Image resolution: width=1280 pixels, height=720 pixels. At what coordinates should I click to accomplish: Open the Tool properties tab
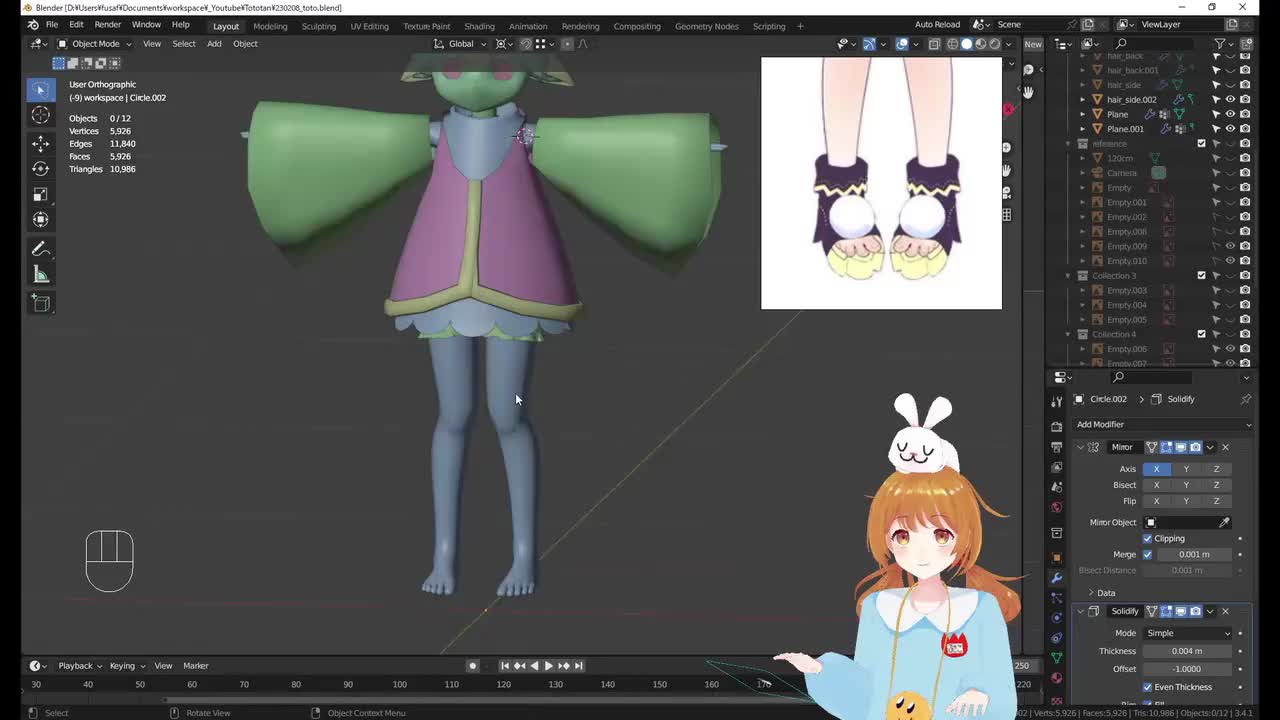[x=1056, y=401]
